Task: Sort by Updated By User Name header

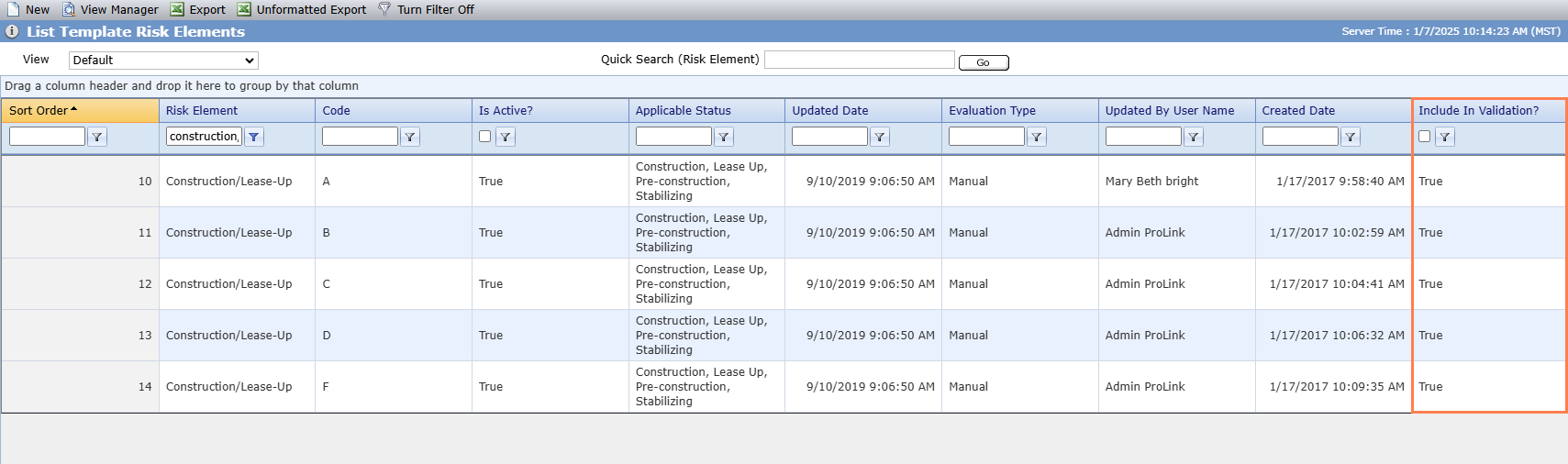Action: pos(1170,110)
